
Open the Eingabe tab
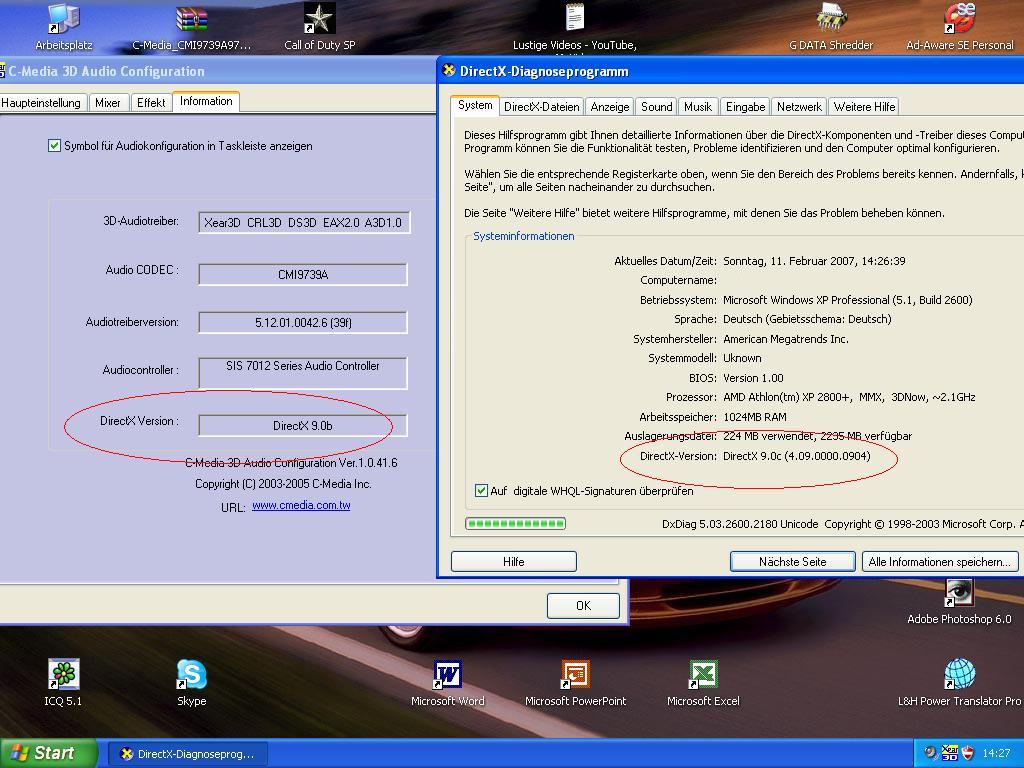[x=745, y=106]
